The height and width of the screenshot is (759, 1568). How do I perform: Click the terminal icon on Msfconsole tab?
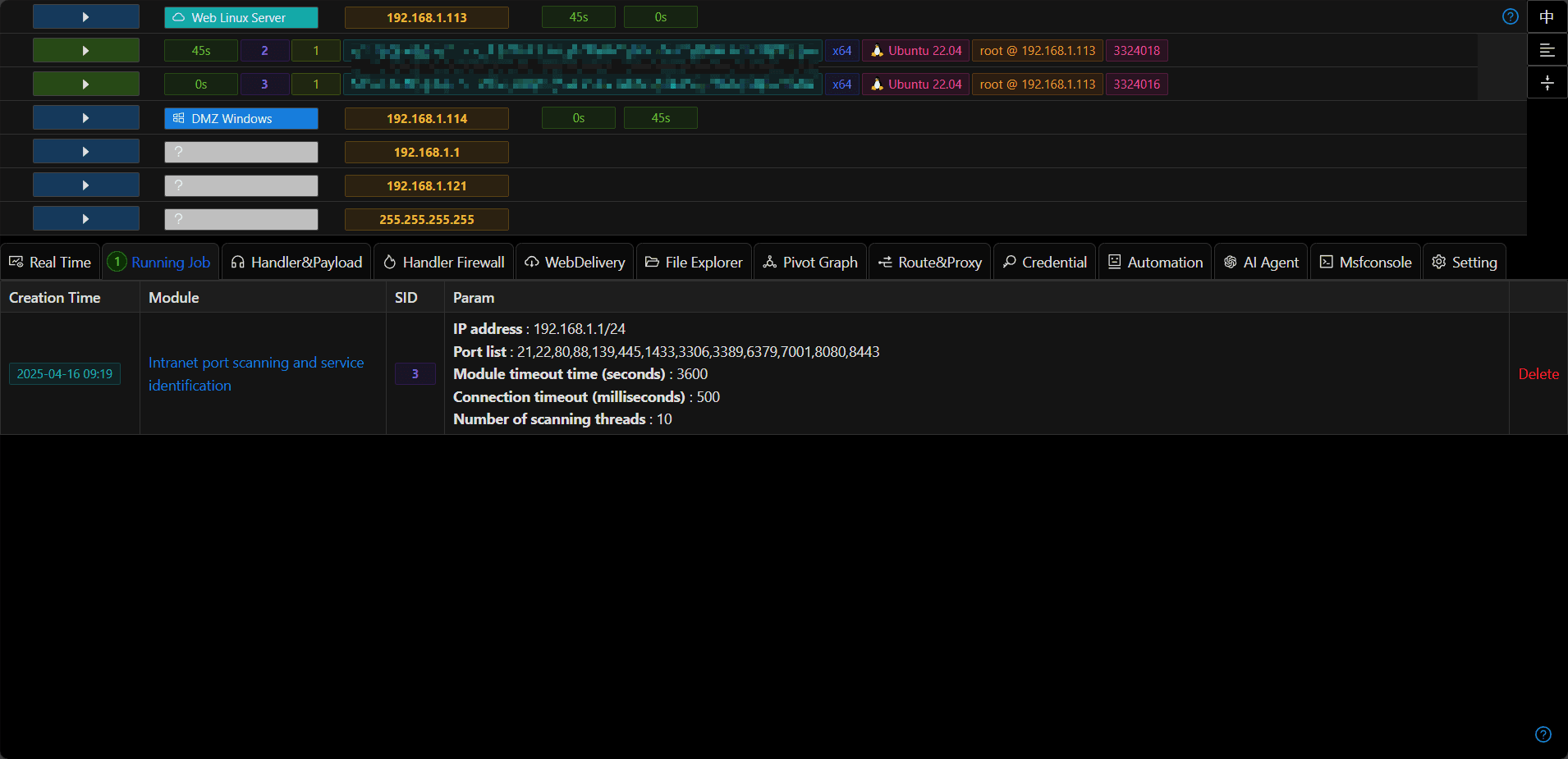pos(1326,262)
